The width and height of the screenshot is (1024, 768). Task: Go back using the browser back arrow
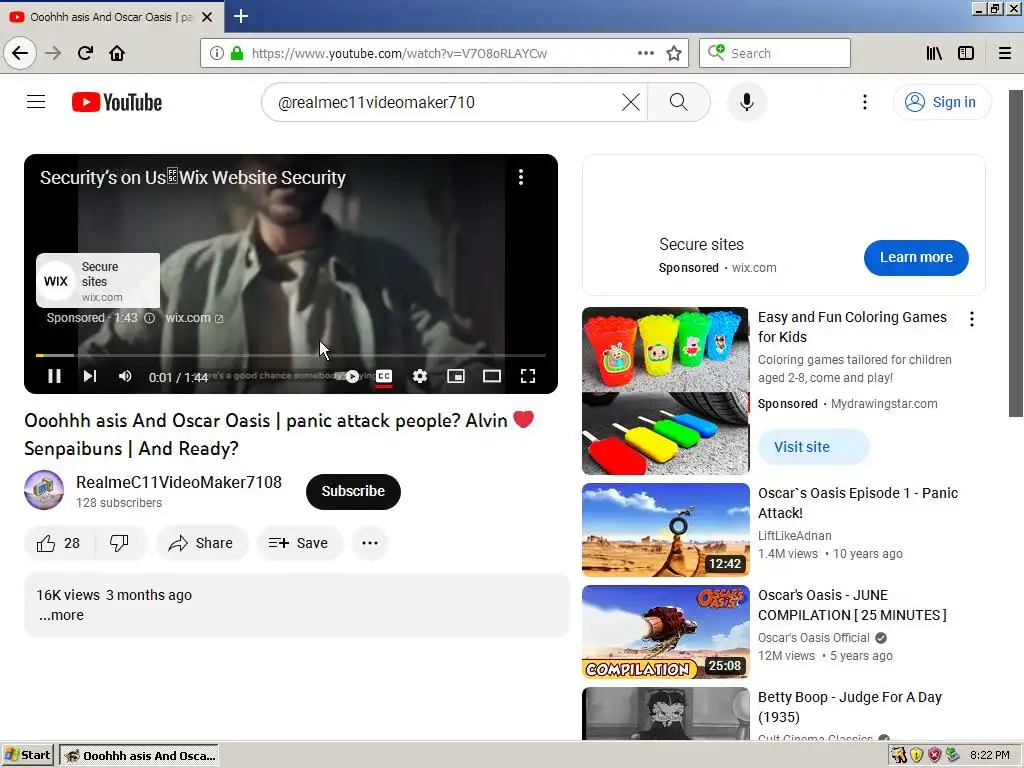[20, 53]
